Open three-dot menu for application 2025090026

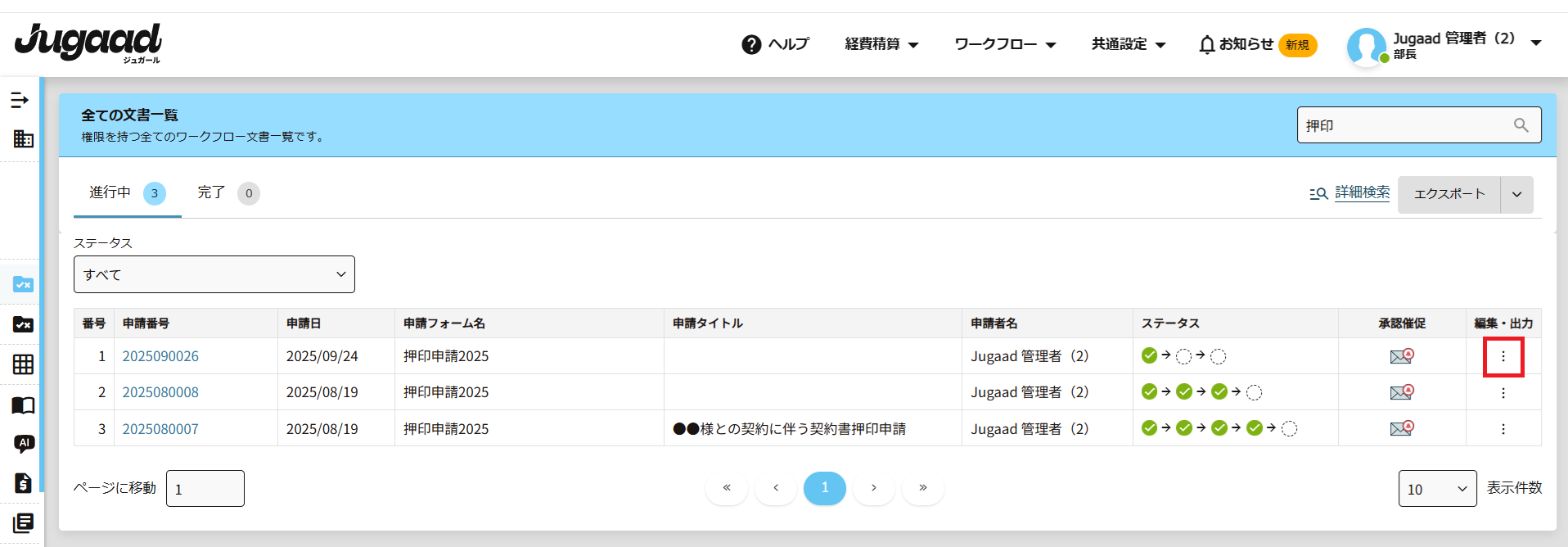pyautogui.click(x=1503, y=356)
